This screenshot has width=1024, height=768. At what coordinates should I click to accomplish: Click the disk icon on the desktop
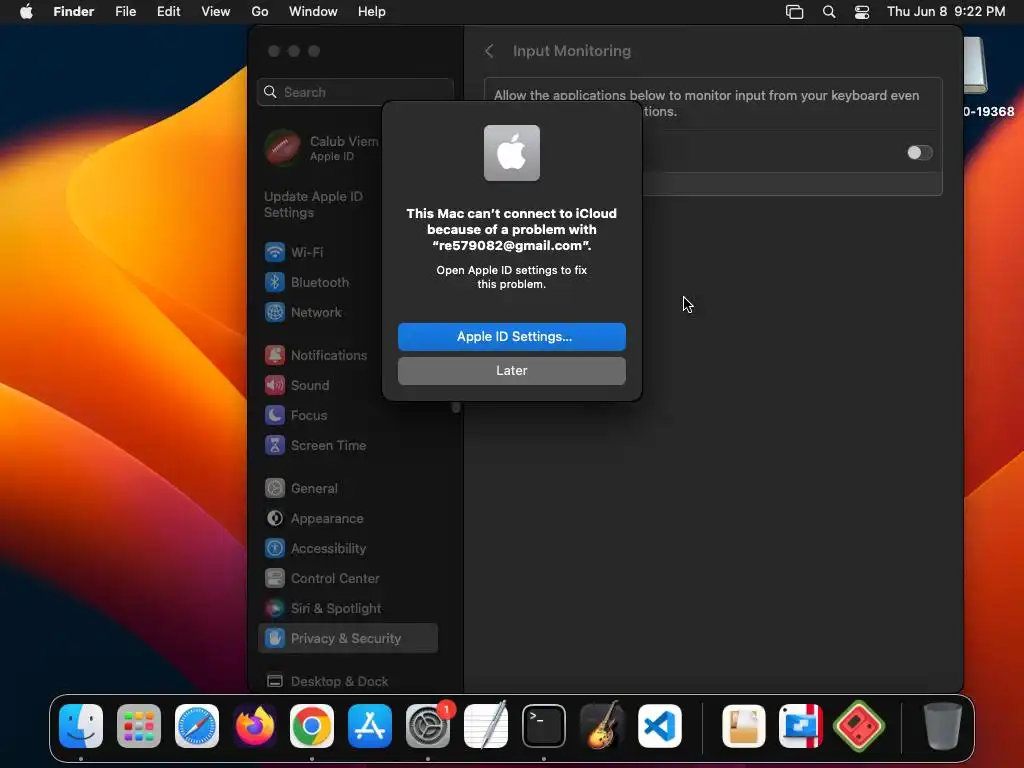coord(976,65)
